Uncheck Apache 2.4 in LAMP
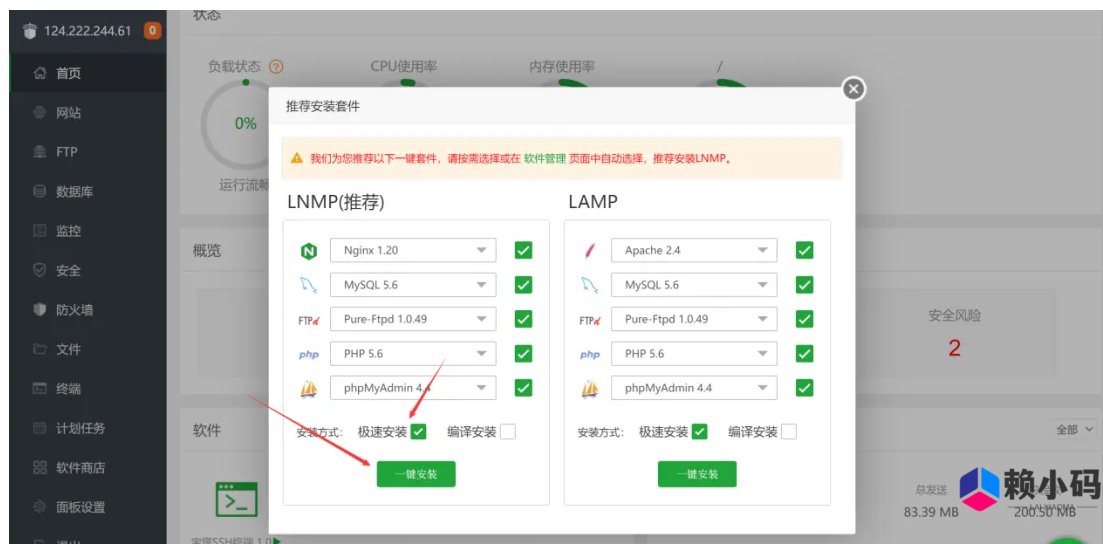1103x544 pixels. [805, 250]
